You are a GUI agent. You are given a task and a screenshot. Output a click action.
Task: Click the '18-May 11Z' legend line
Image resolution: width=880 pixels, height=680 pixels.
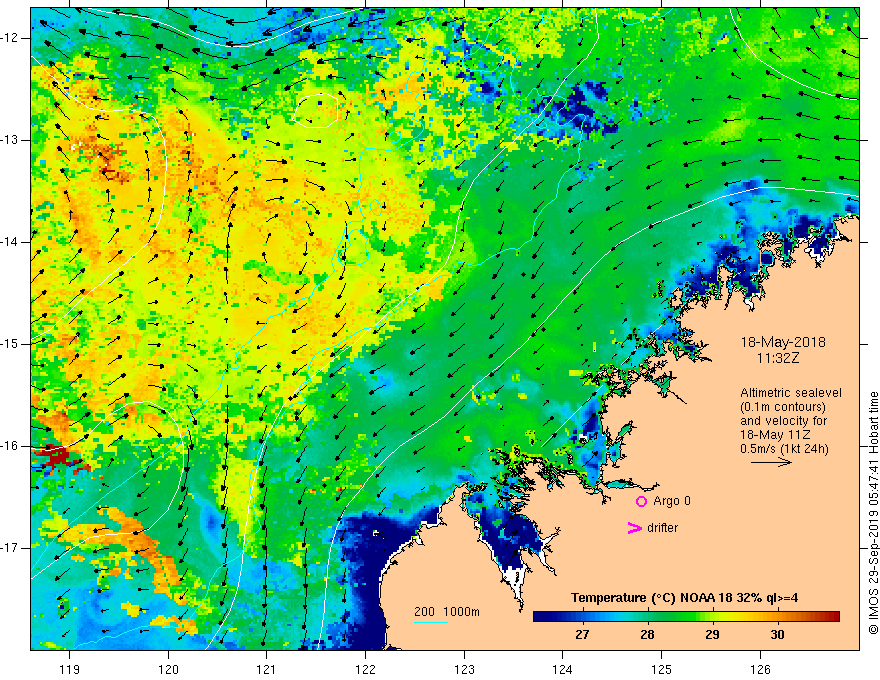tap(775, 435)
